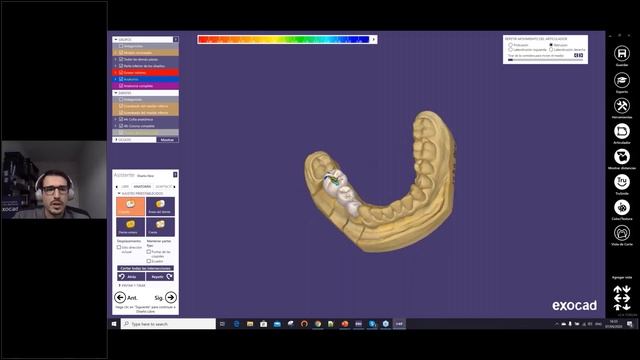Close the Grupos visibility panel

coord(176,40)
